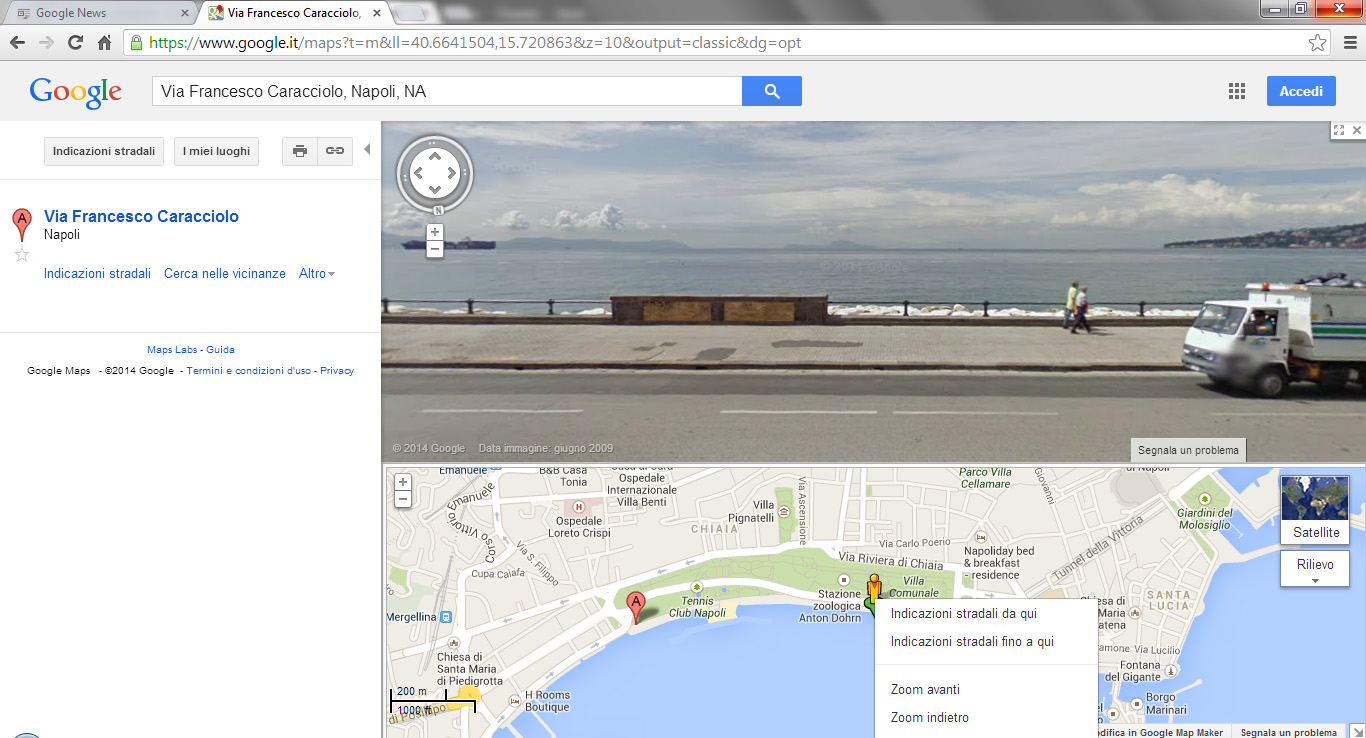Click 'Cerca nelle vicinanze' link

pyautogui.click(x=224, y=274)
